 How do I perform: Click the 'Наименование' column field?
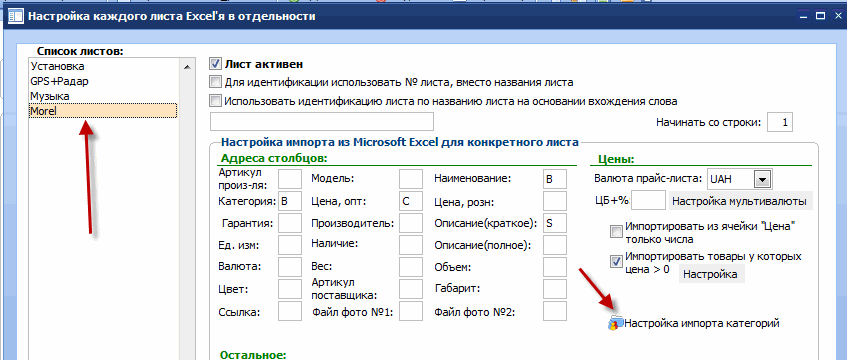tap(555, 179)
